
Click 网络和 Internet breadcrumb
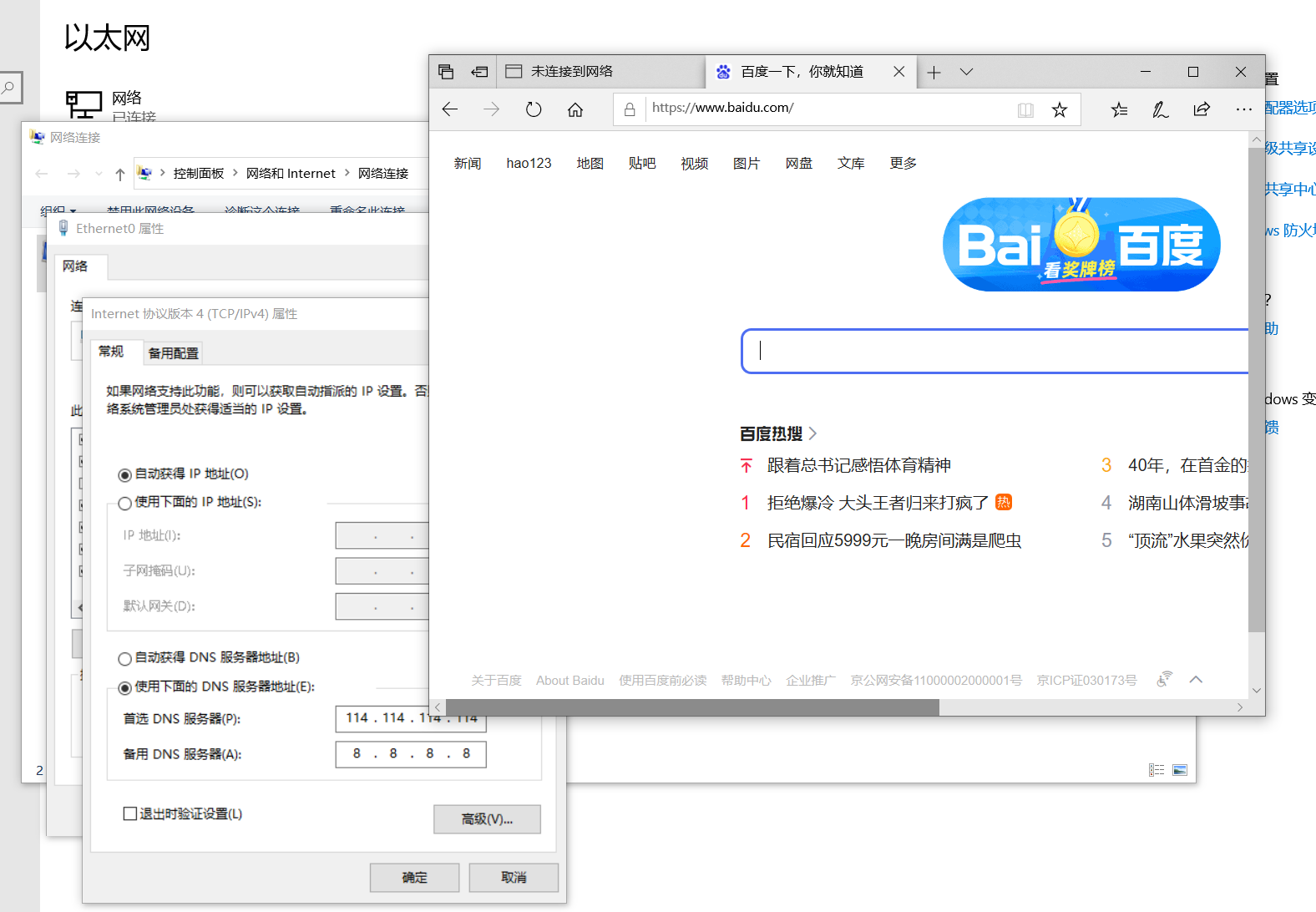pyautogui.click(x=291, y=174)
